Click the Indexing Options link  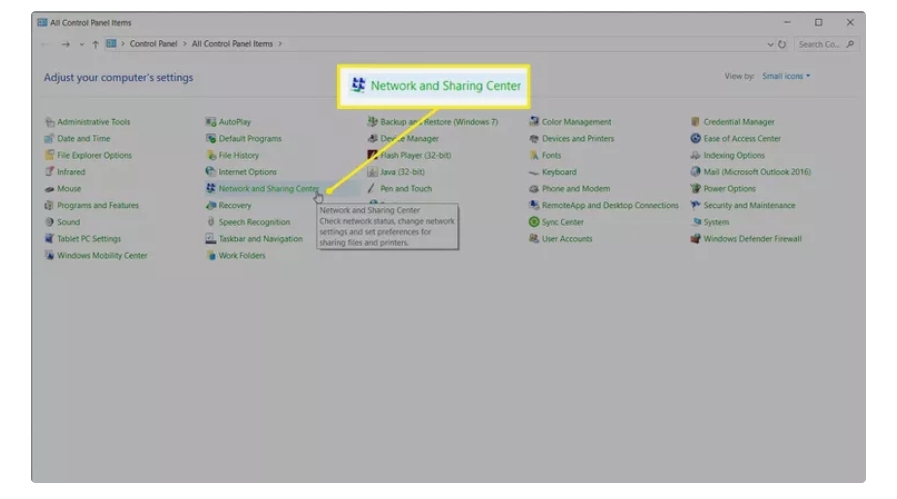click(734, 155)
